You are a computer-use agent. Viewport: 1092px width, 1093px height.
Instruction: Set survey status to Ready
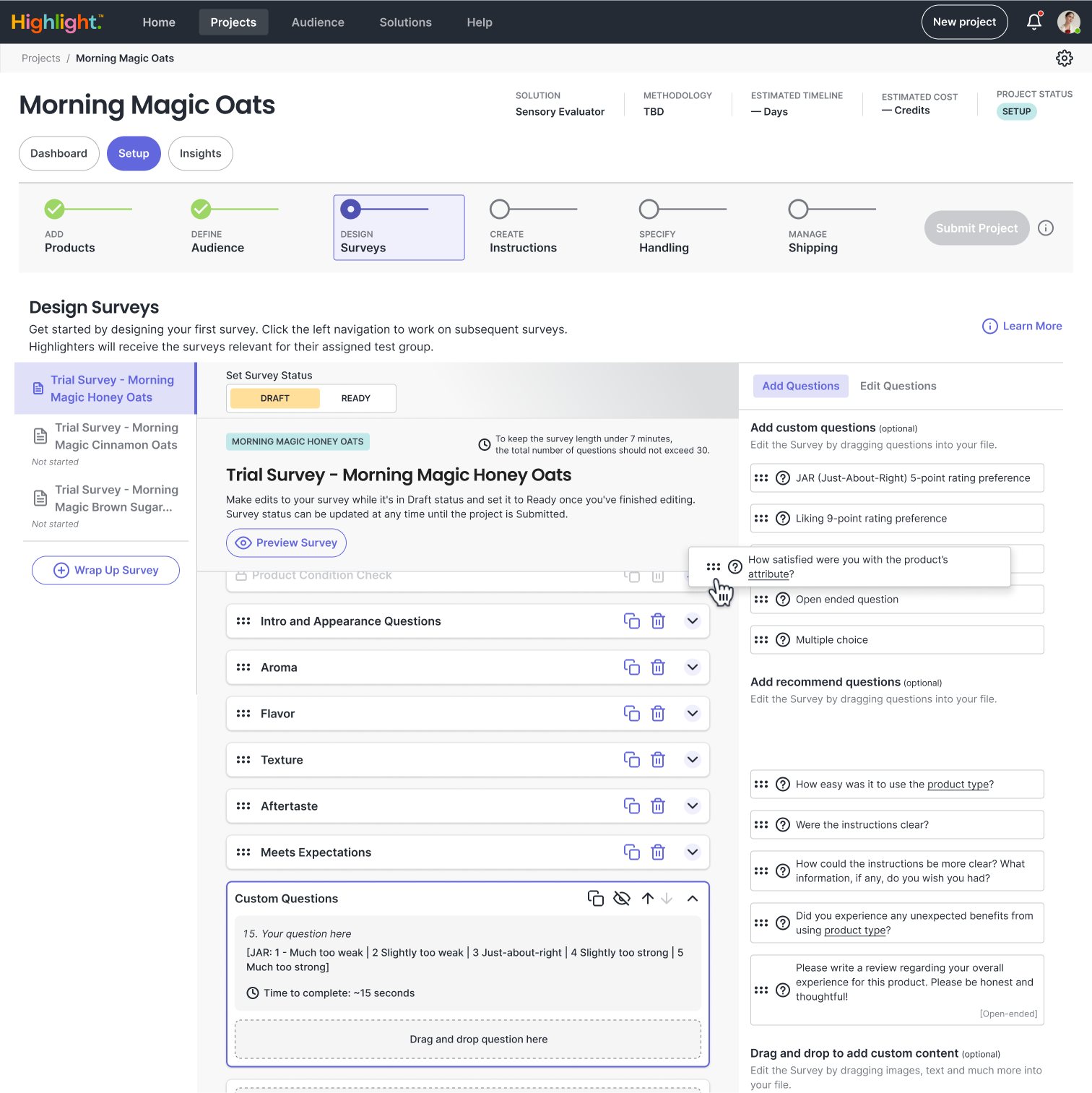coord(355,398)
